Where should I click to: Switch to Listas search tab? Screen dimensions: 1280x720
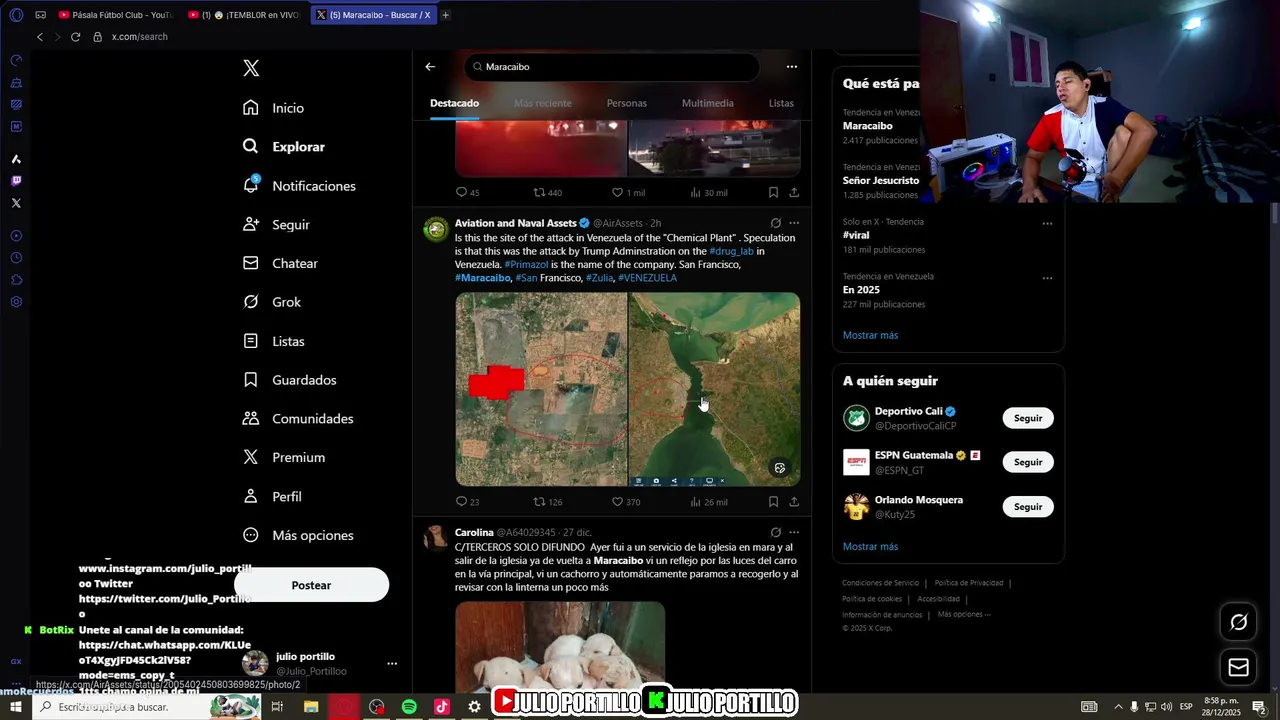coord(781,103)
